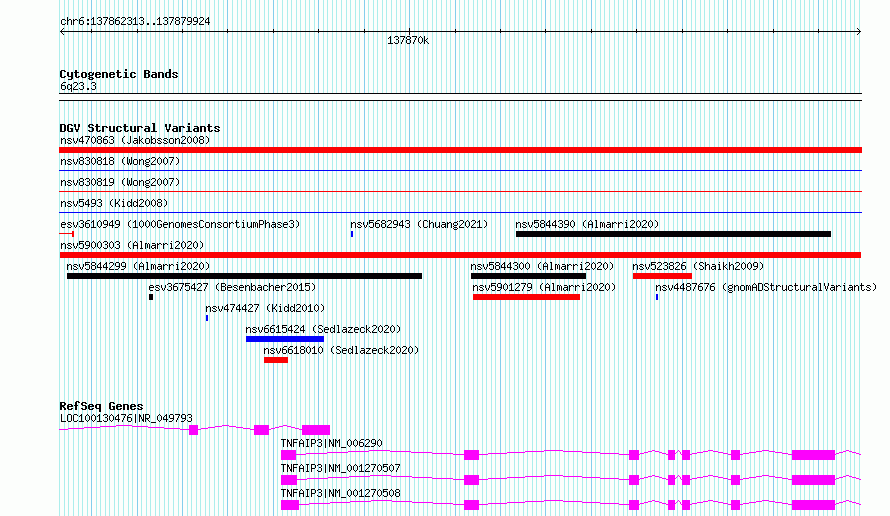
Task: Click the blue nsv5682943 variant tick
Action: pyautogui.click(x=352, y=234)
